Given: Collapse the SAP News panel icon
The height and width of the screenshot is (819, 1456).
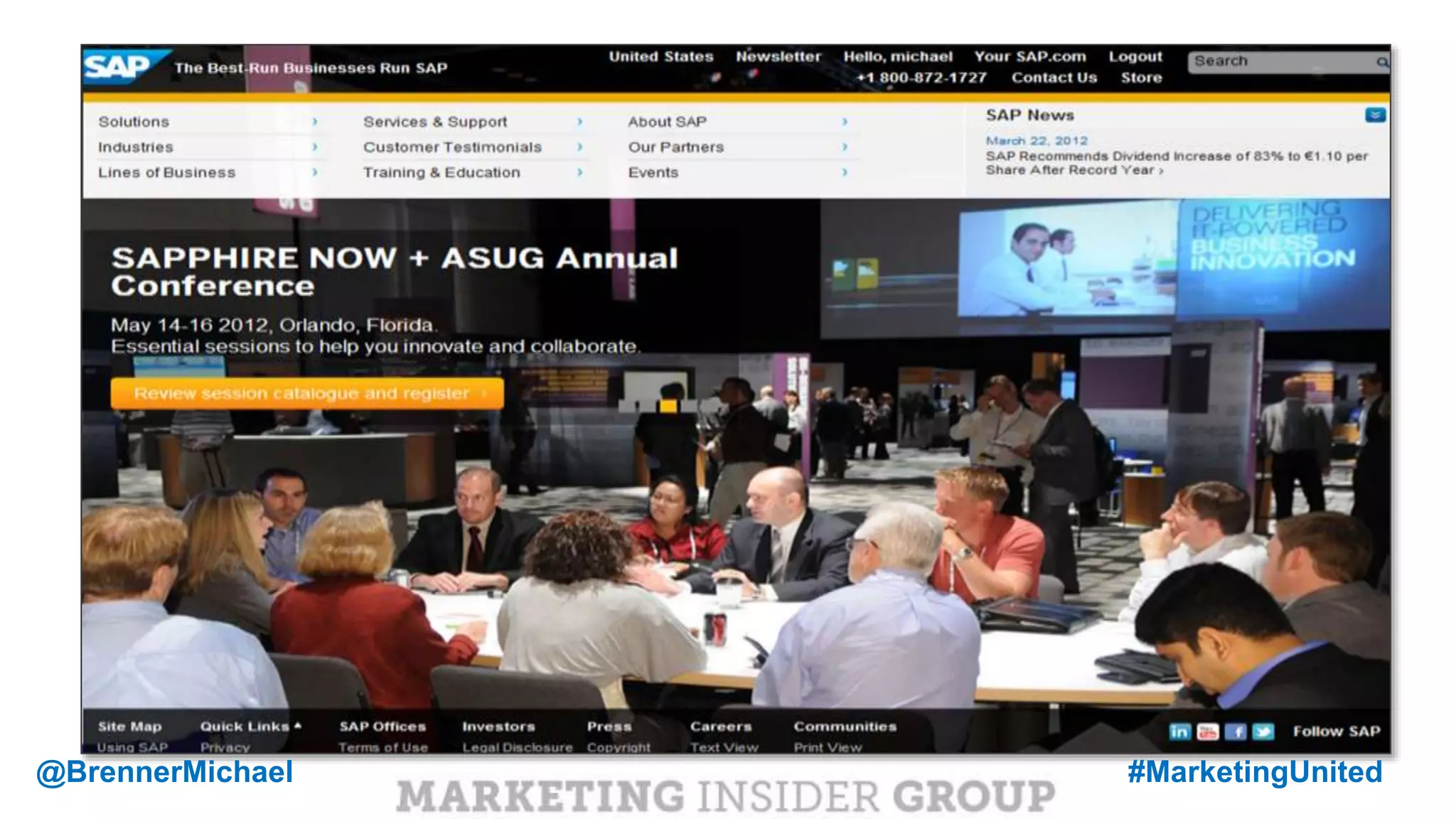Looking at the screenshot, I should click(x=1375, y=114).
